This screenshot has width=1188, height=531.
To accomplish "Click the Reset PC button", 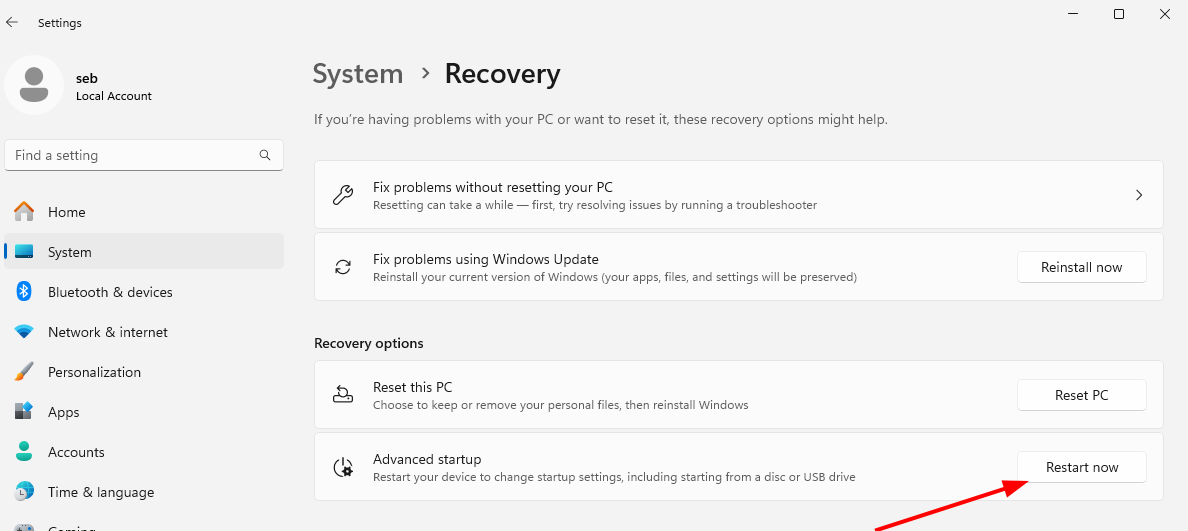I will 1081,395.
